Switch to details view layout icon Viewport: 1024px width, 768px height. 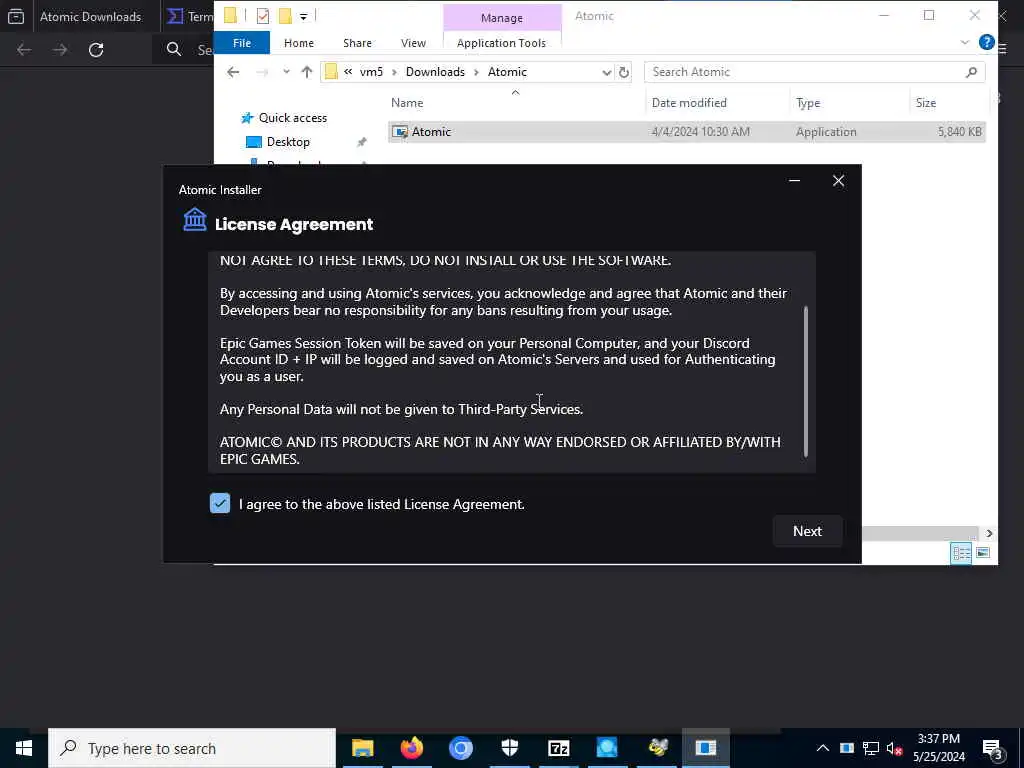coord(961,553)
